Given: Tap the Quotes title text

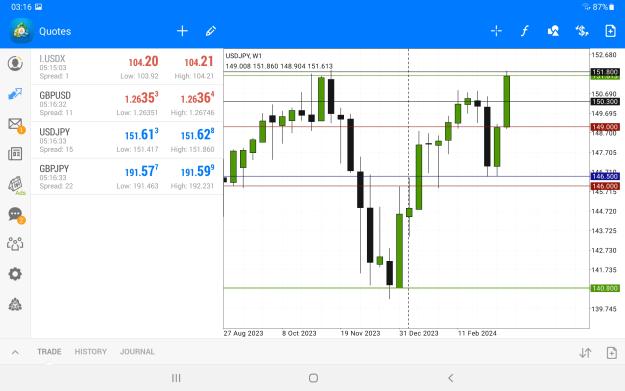Looking at the screenshot, I should coord(55,31).
